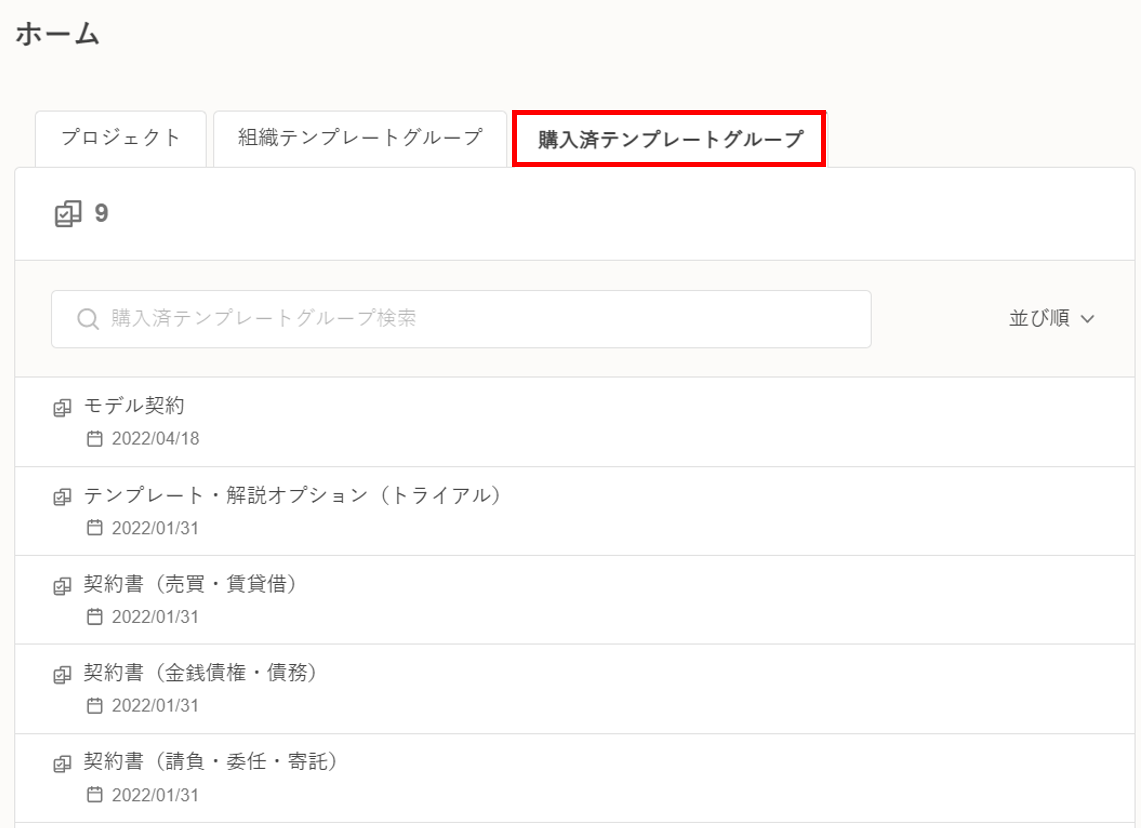Click the chevron arrow next to 並び順
The height and width of the screenshot is (828, 1144).
tap(1089, 319)
